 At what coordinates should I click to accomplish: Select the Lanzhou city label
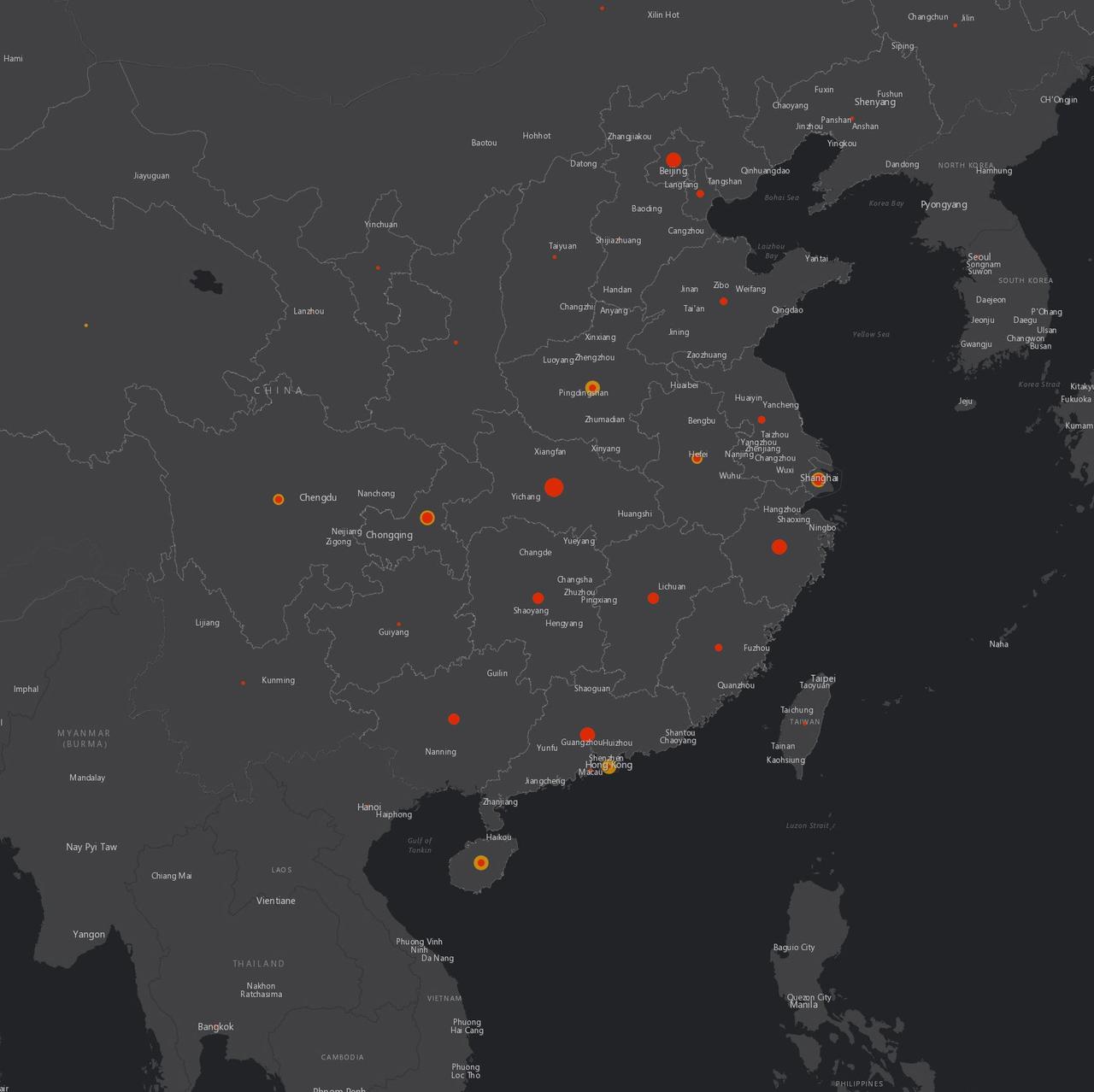click(309, 311)
